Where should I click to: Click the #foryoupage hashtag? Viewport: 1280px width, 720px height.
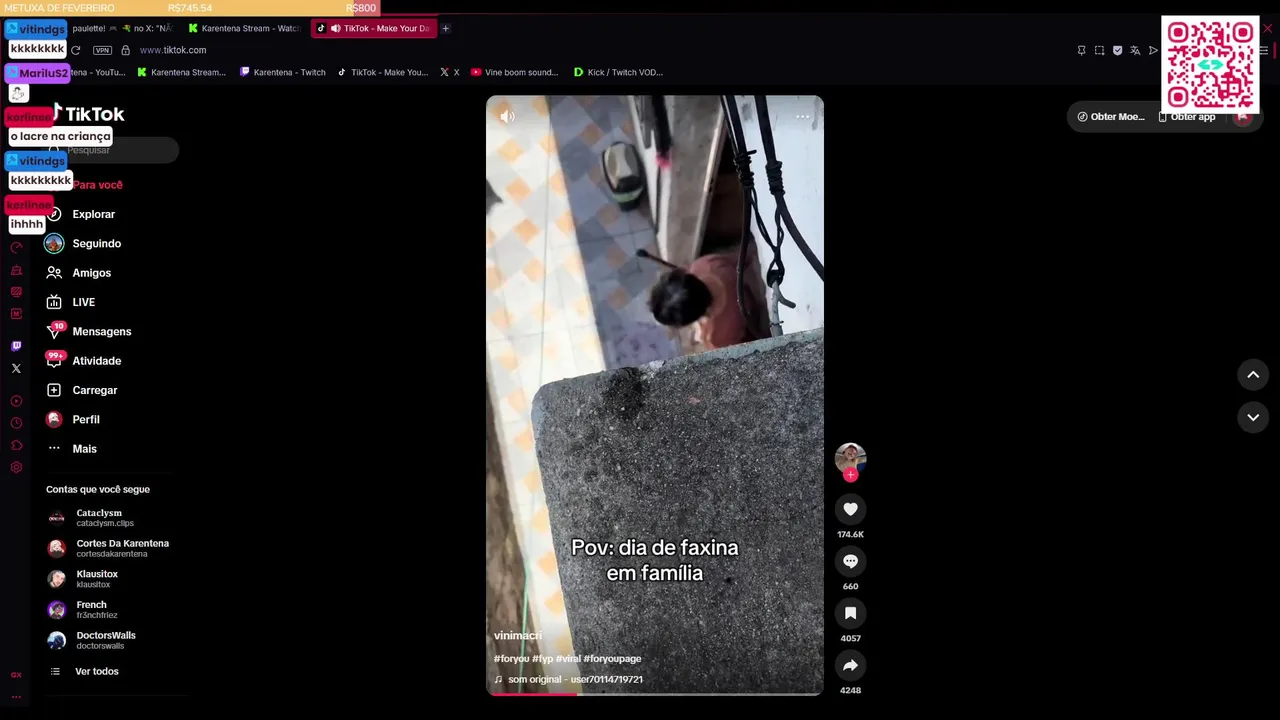point(612,659)
